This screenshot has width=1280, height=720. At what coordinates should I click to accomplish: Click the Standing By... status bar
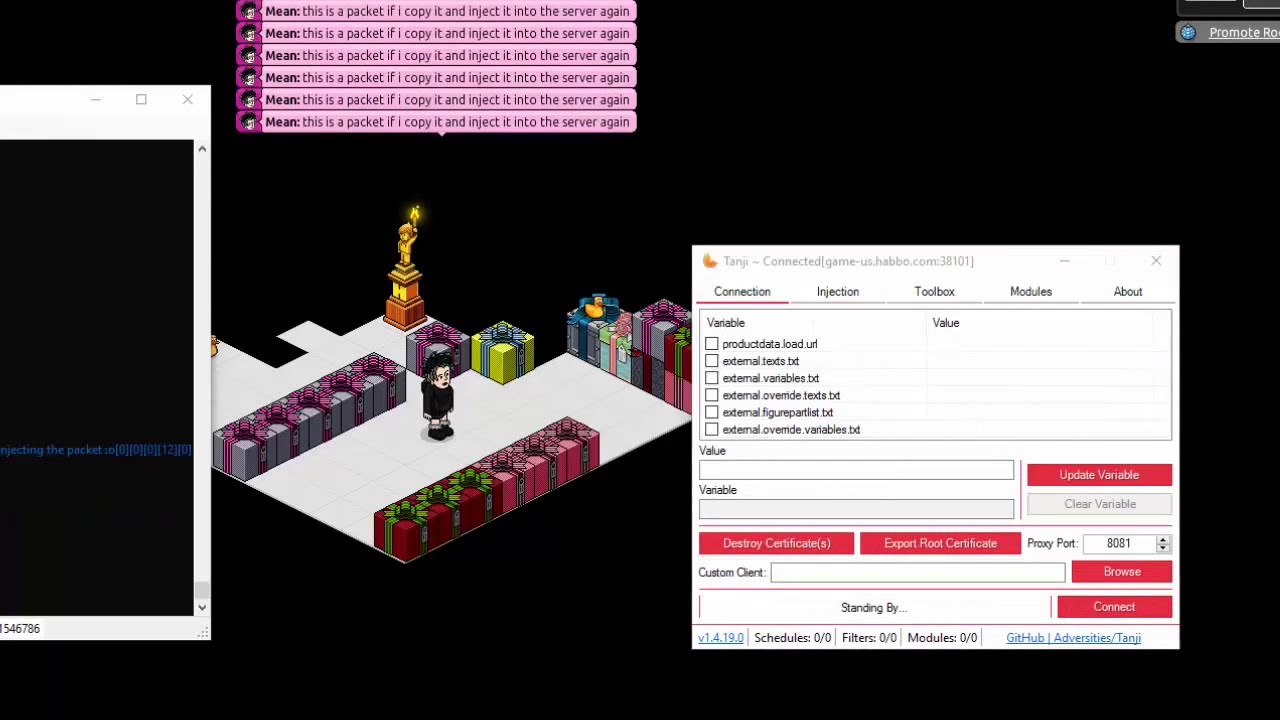pos(874,607)
